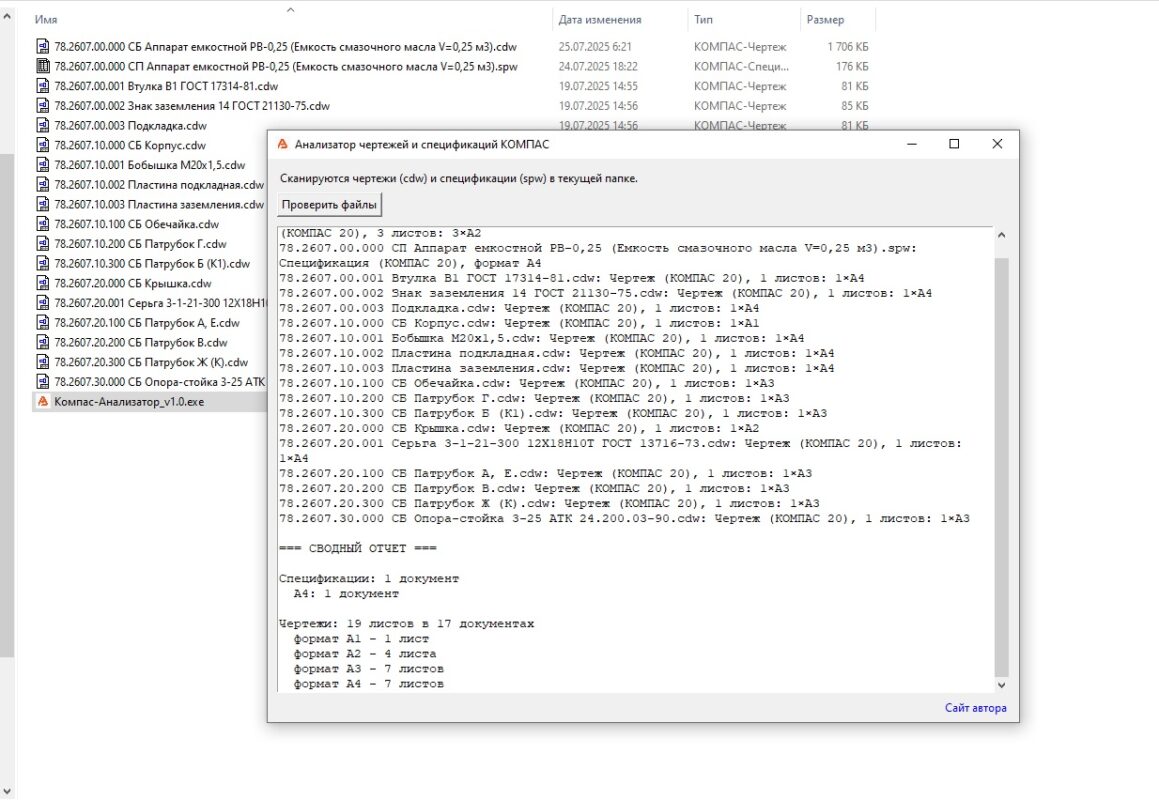The image size is (1159, 800).
Task: Click the report scroll-up arrow
Action: pyautogui.click(x=1002, y=235)
